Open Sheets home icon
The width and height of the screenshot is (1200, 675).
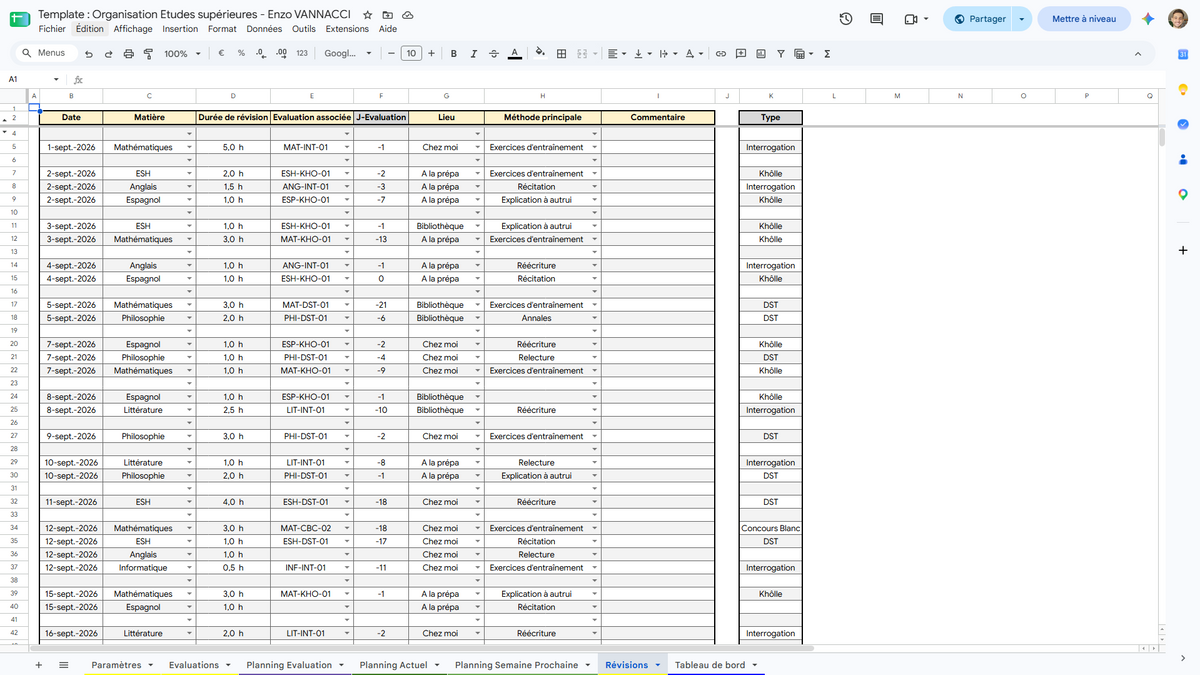tap(19, 20)
